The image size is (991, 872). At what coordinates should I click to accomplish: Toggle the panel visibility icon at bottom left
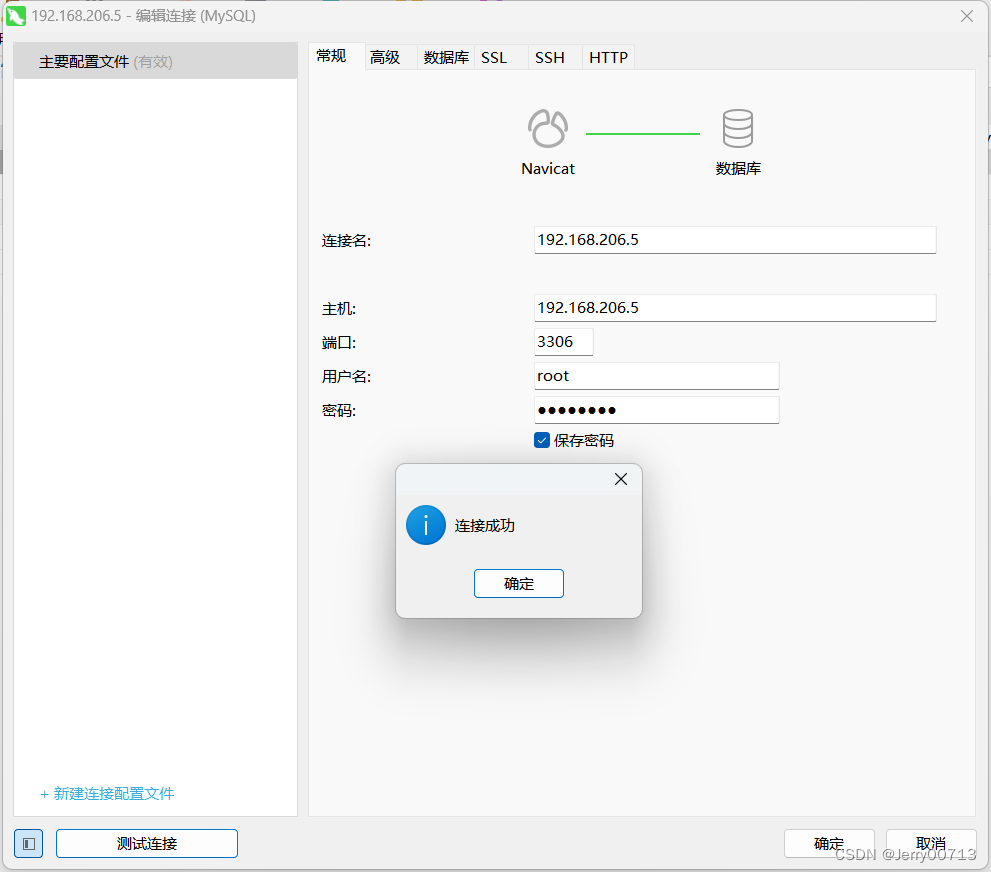click(x=28, y=843)
